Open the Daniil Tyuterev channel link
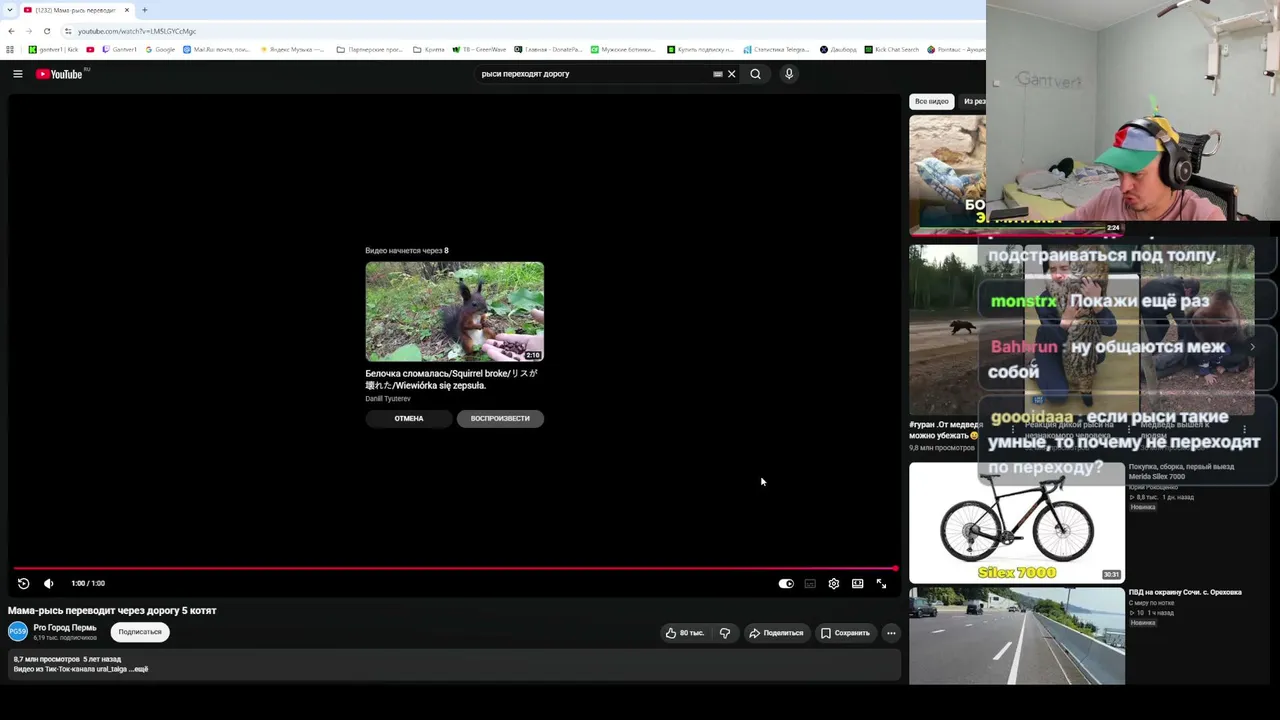The width and height of the screenshot is (1280, 720). click(x=388, y=399)
